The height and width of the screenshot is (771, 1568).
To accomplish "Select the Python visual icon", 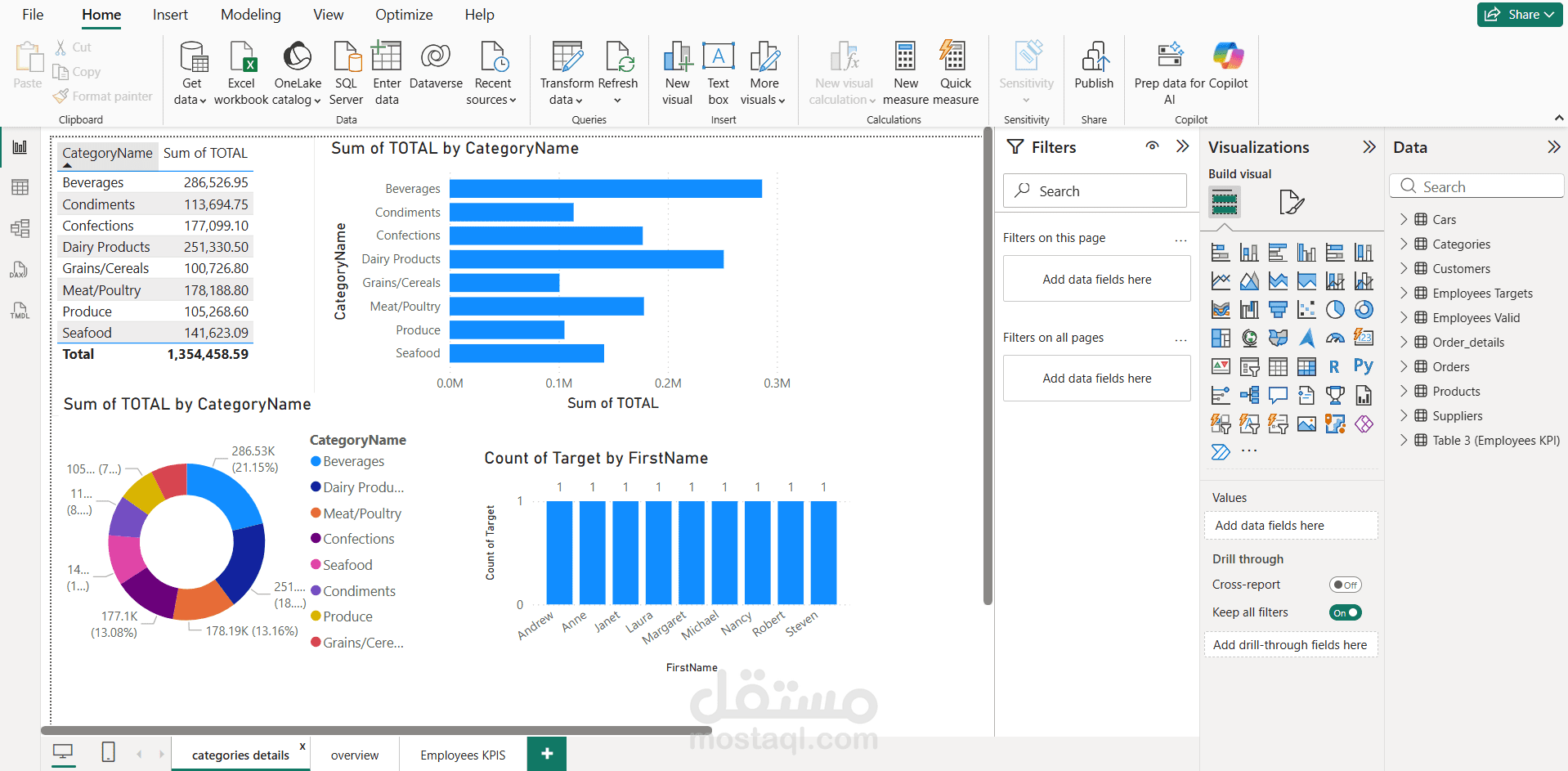I will click(1363, 366).
